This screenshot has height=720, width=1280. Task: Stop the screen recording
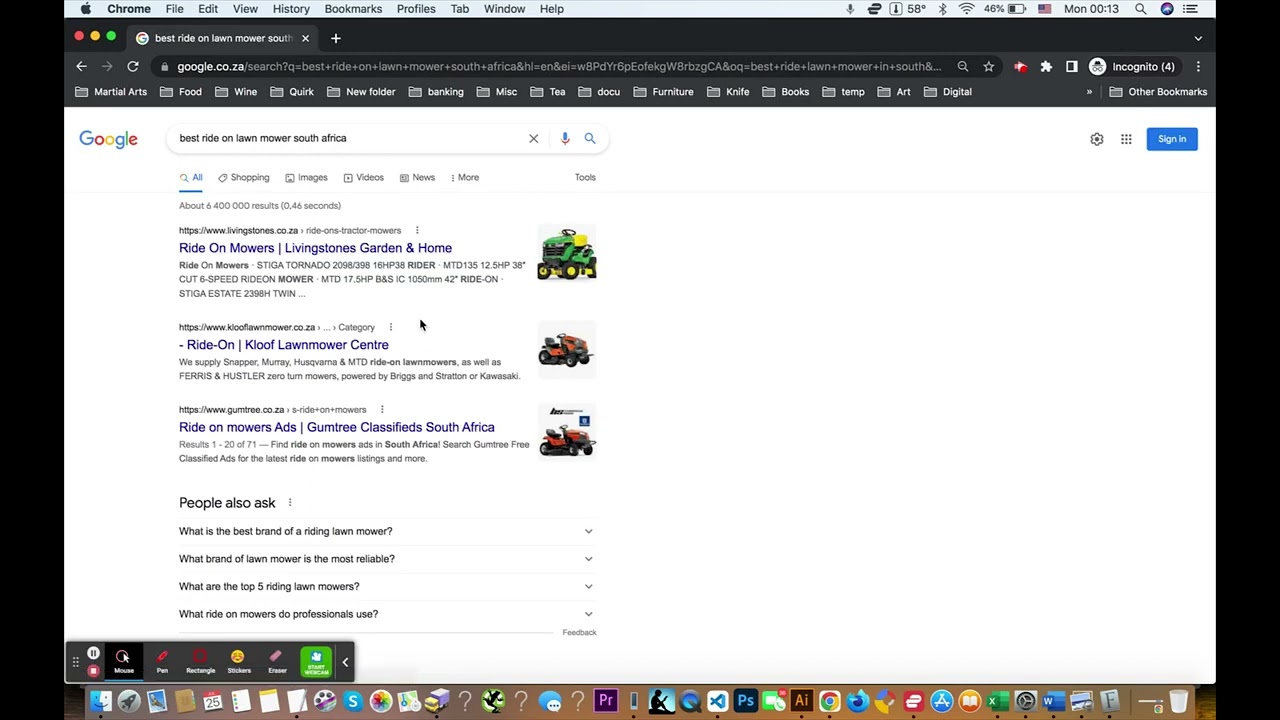click(x=93, y=671)
